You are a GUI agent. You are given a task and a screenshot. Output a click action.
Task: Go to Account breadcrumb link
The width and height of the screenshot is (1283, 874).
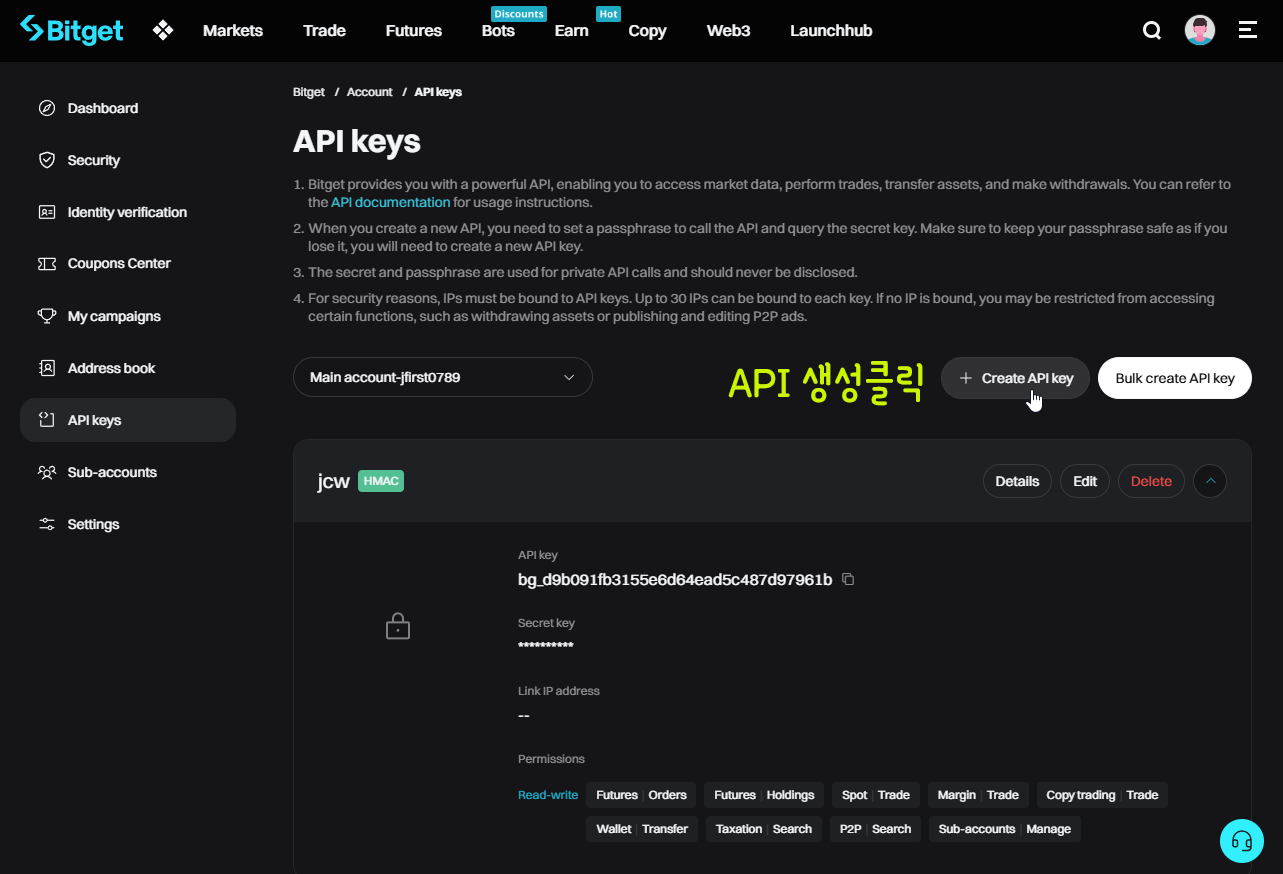pos(369,92)
